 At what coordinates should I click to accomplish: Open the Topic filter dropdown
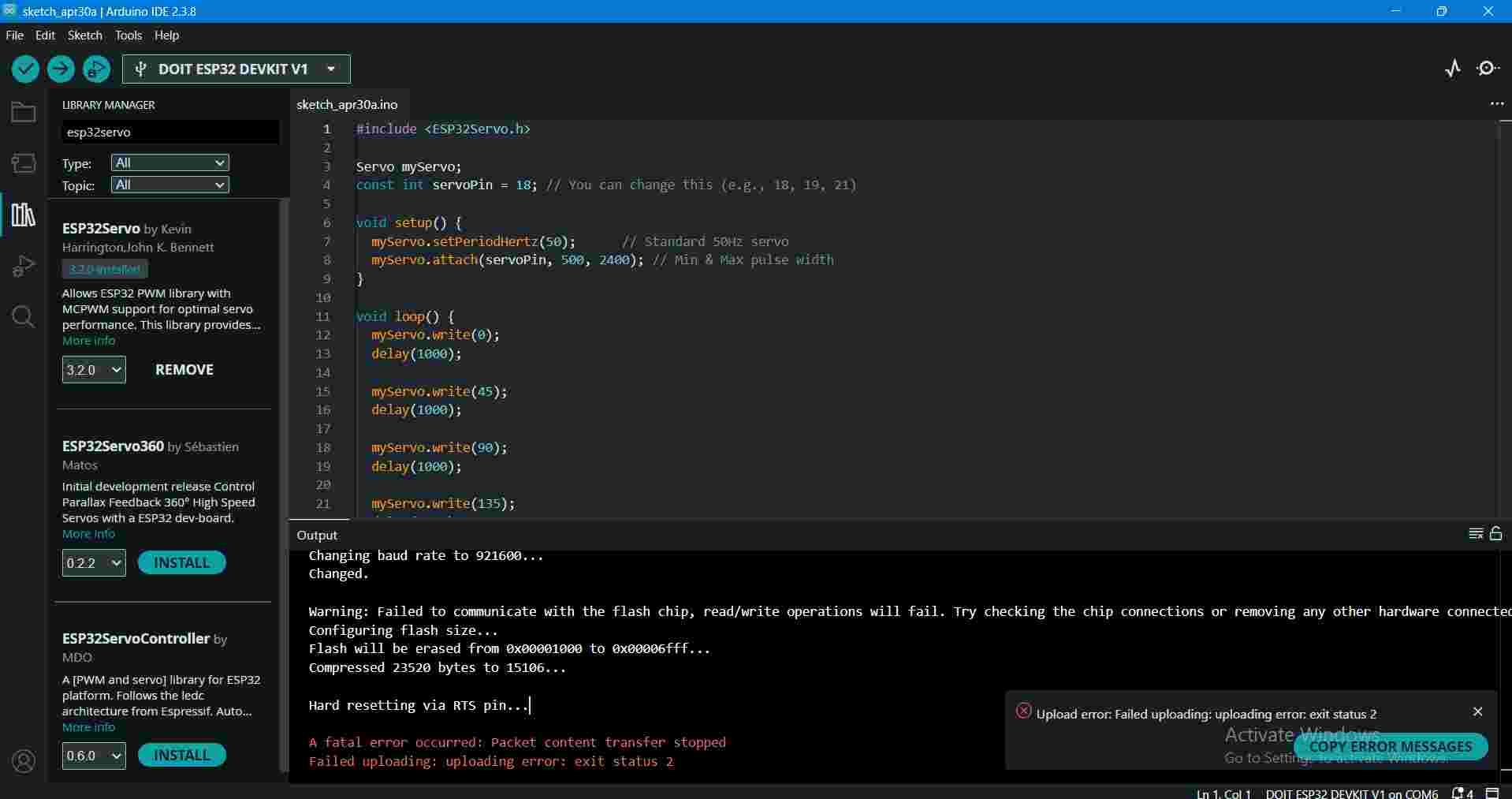pyautogui.click(x=169, y=185)
